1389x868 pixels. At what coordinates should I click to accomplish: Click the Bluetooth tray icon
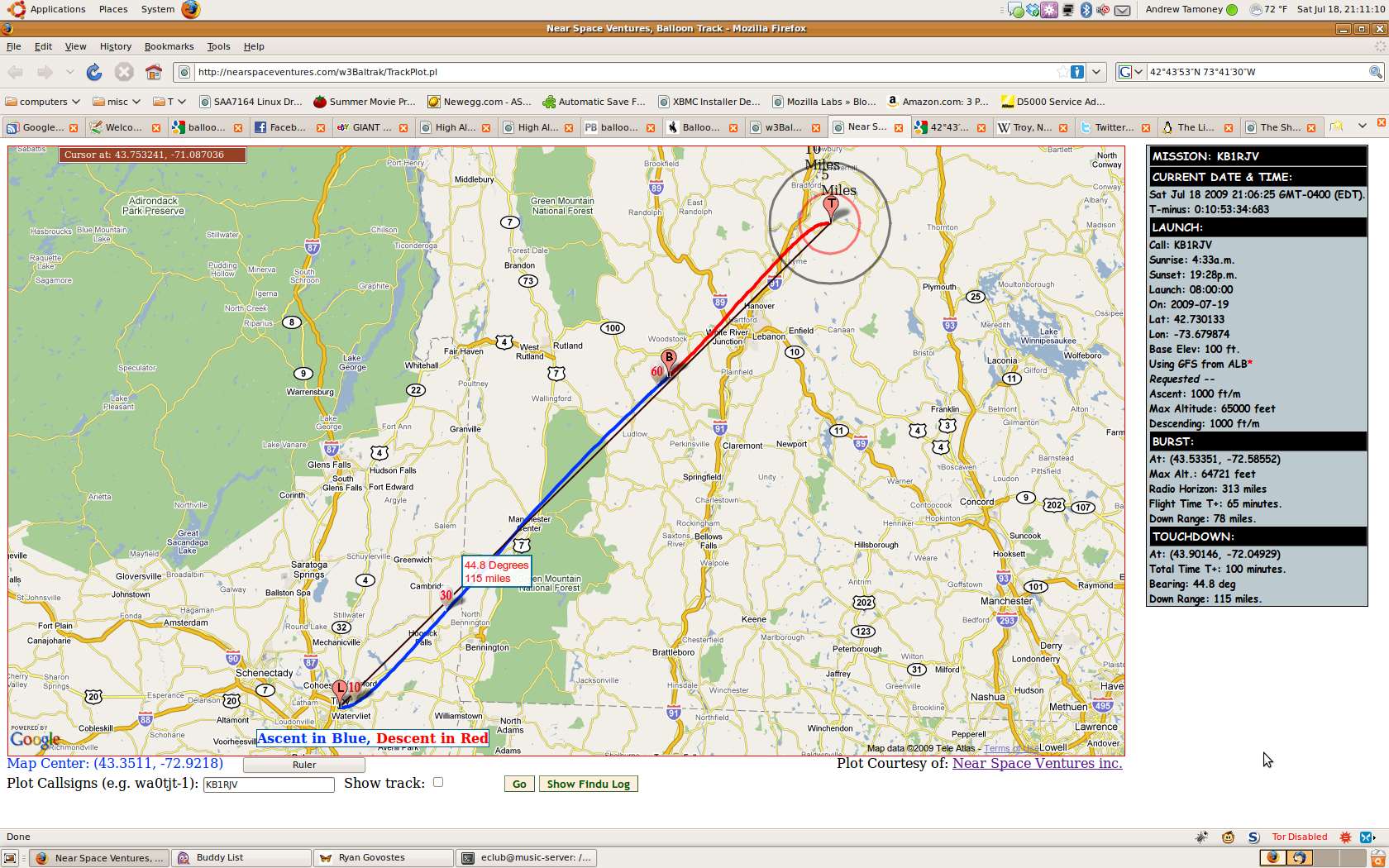click(1086, 10)
